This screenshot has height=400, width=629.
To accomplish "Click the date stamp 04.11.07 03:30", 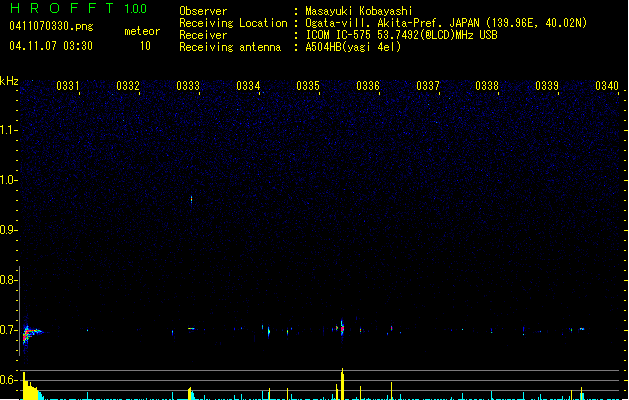I will click(x=51, y=46).
